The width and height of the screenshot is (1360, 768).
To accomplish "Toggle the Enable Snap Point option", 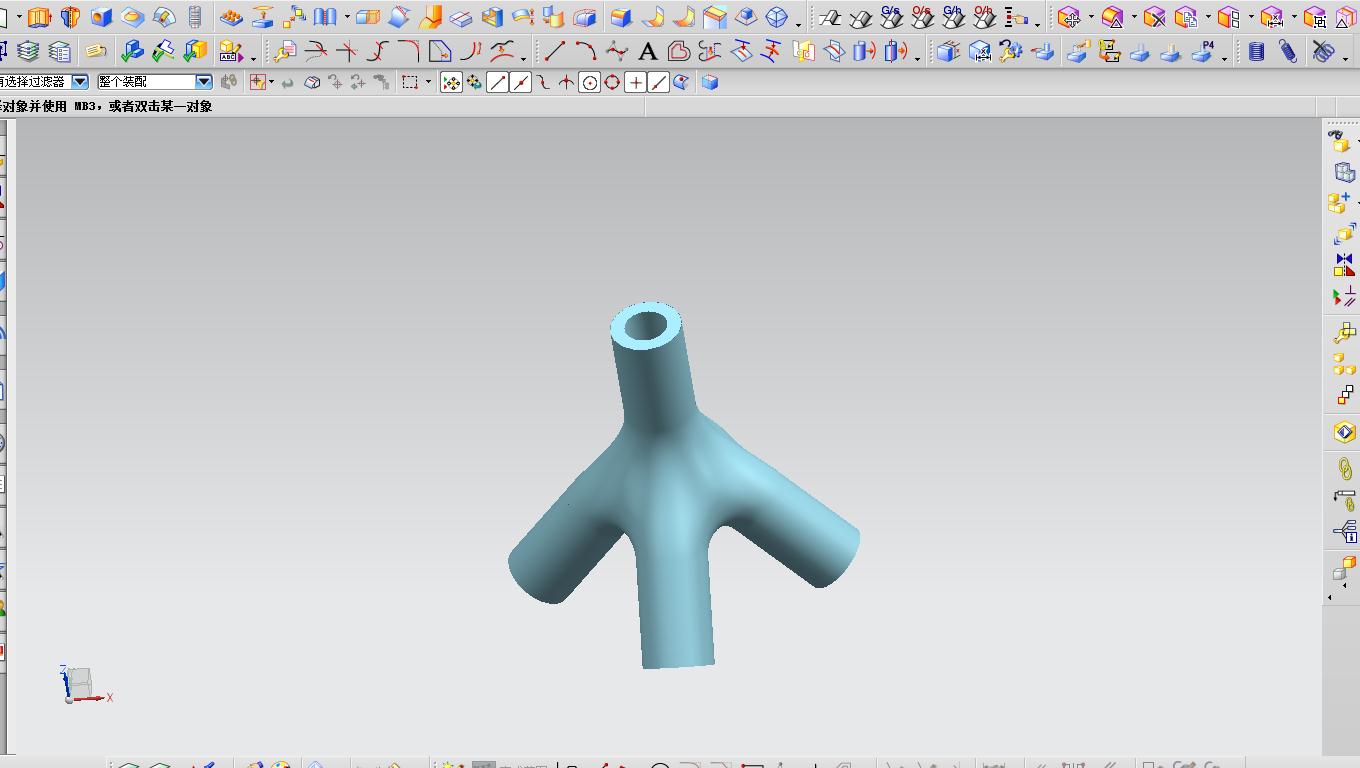I will [x=451, y=83].
